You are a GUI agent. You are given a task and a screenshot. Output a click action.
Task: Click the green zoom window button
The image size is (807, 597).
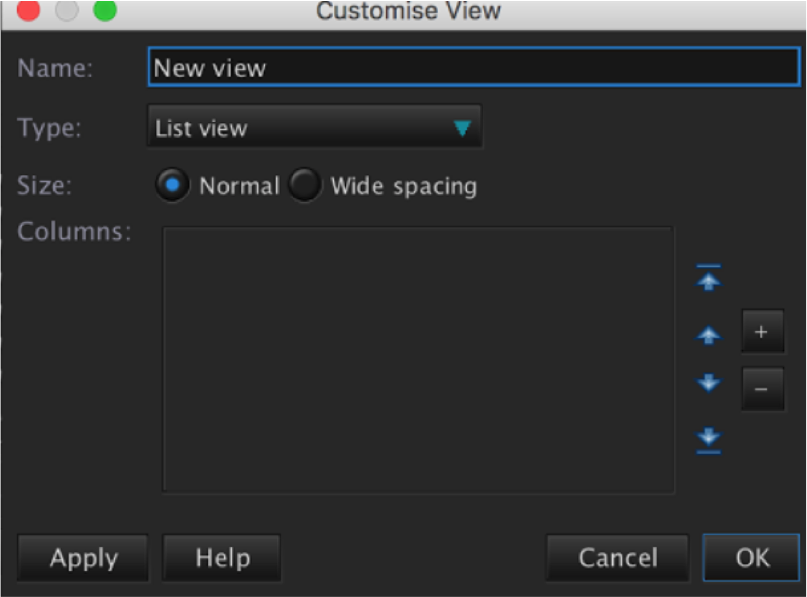pyautogui.click(x=104, y=12)
